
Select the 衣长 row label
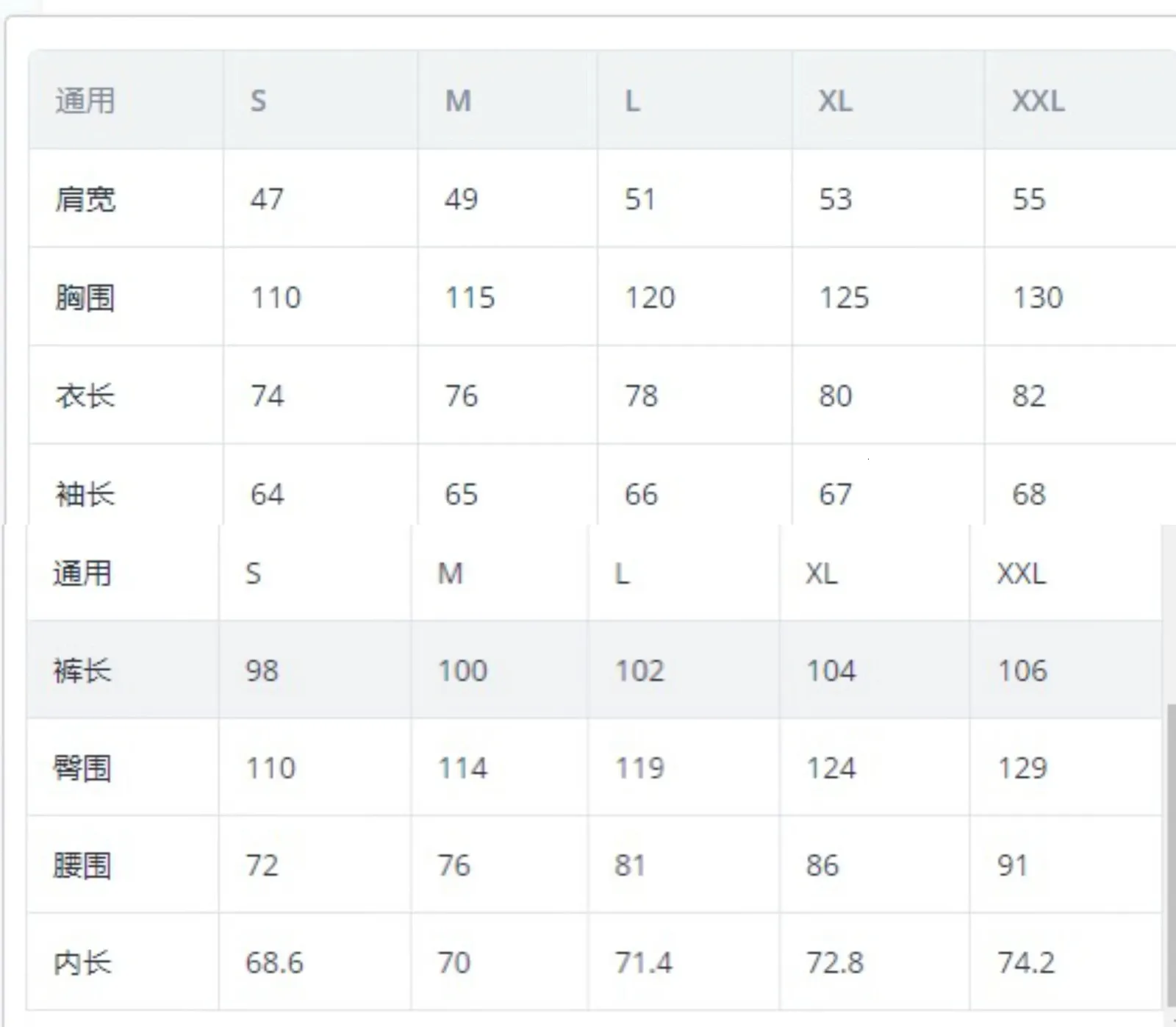pos(85,396)
